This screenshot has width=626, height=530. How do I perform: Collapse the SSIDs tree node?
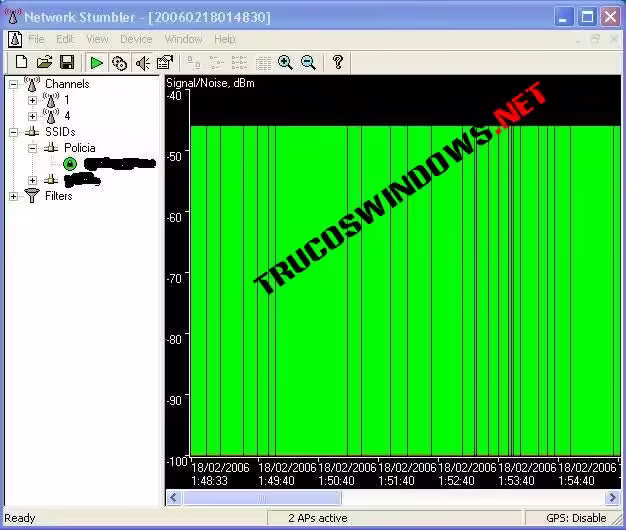point(14,132)
